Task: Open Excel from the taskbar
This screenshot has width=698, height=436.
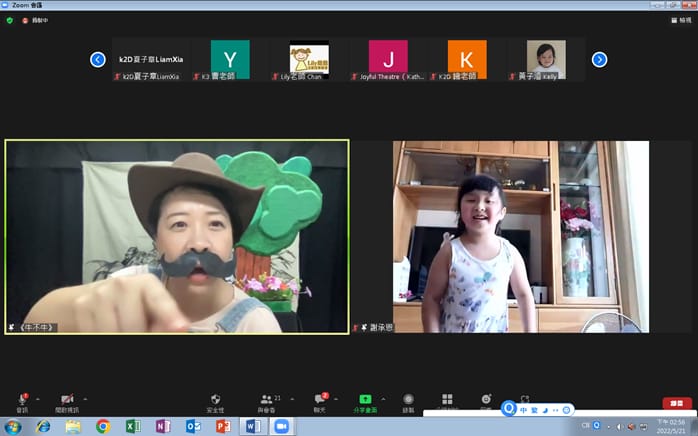Action: (x=133, y=427)
